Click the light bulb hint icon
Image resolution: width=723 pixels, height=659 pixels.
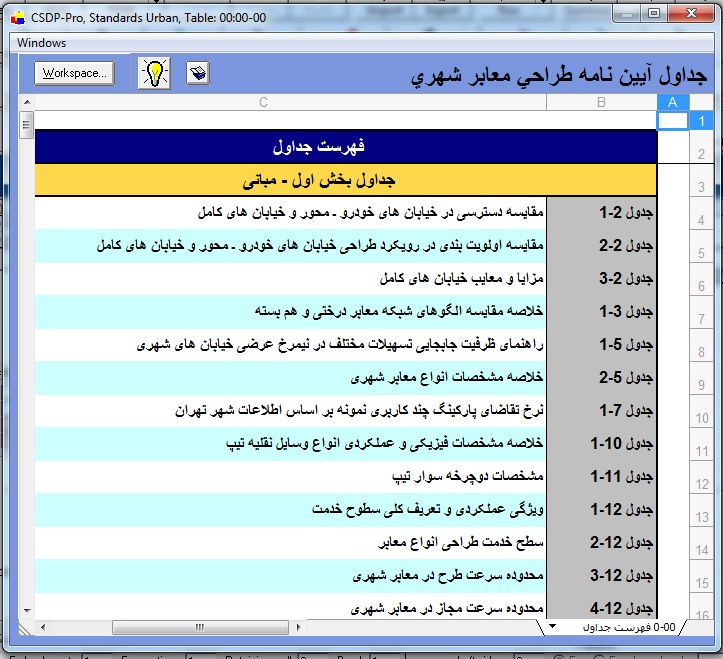pos(154,73)
